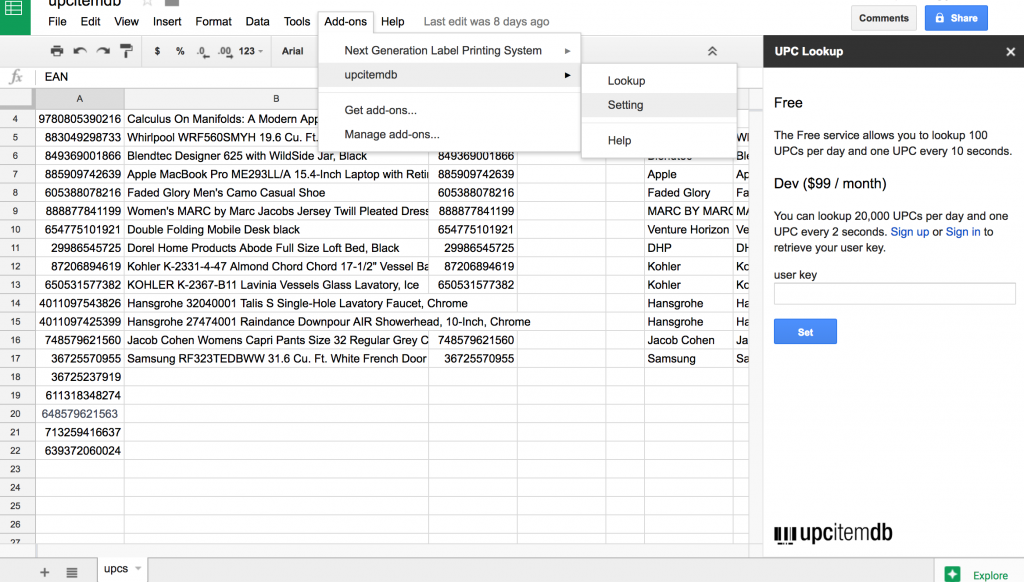
Task: Select cell 9780805390216
Action: tap(80, 119)
